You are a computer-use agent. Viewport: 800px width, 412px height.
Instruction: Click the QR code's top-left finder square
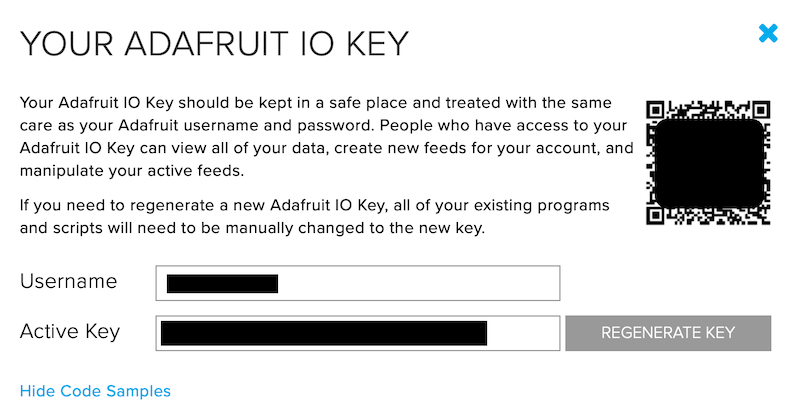pyautogui.click(x=656, y=110)
